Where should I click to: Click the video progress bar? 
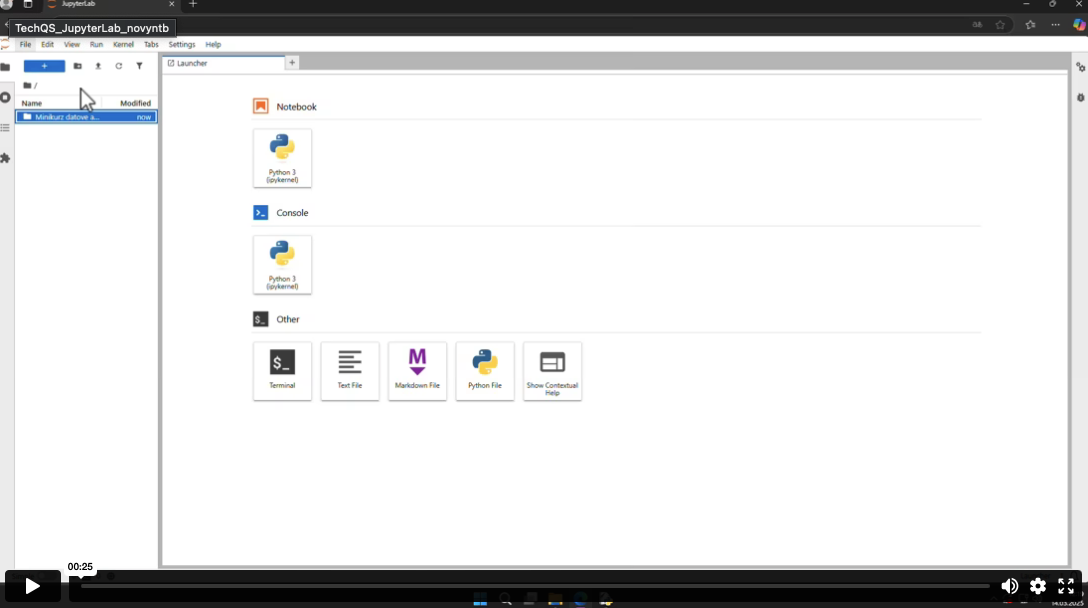pos(535,586)
